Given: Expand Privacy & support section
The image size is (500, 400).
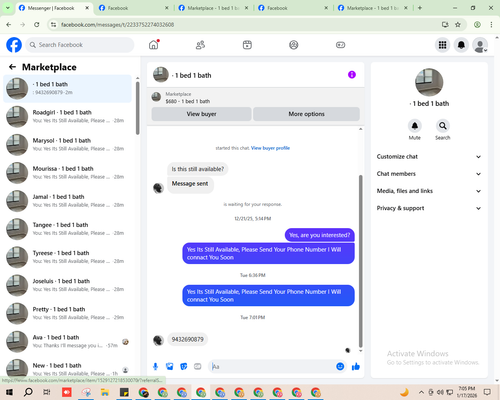Looking at the screenshot, I should (x=429, y=208).
